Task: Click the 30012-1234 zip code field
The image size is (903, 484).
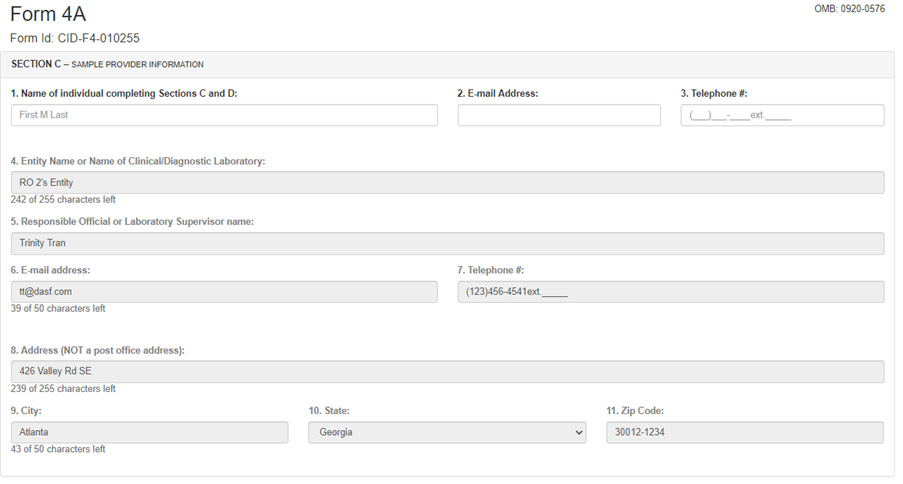Action: [x=745, y=433]
